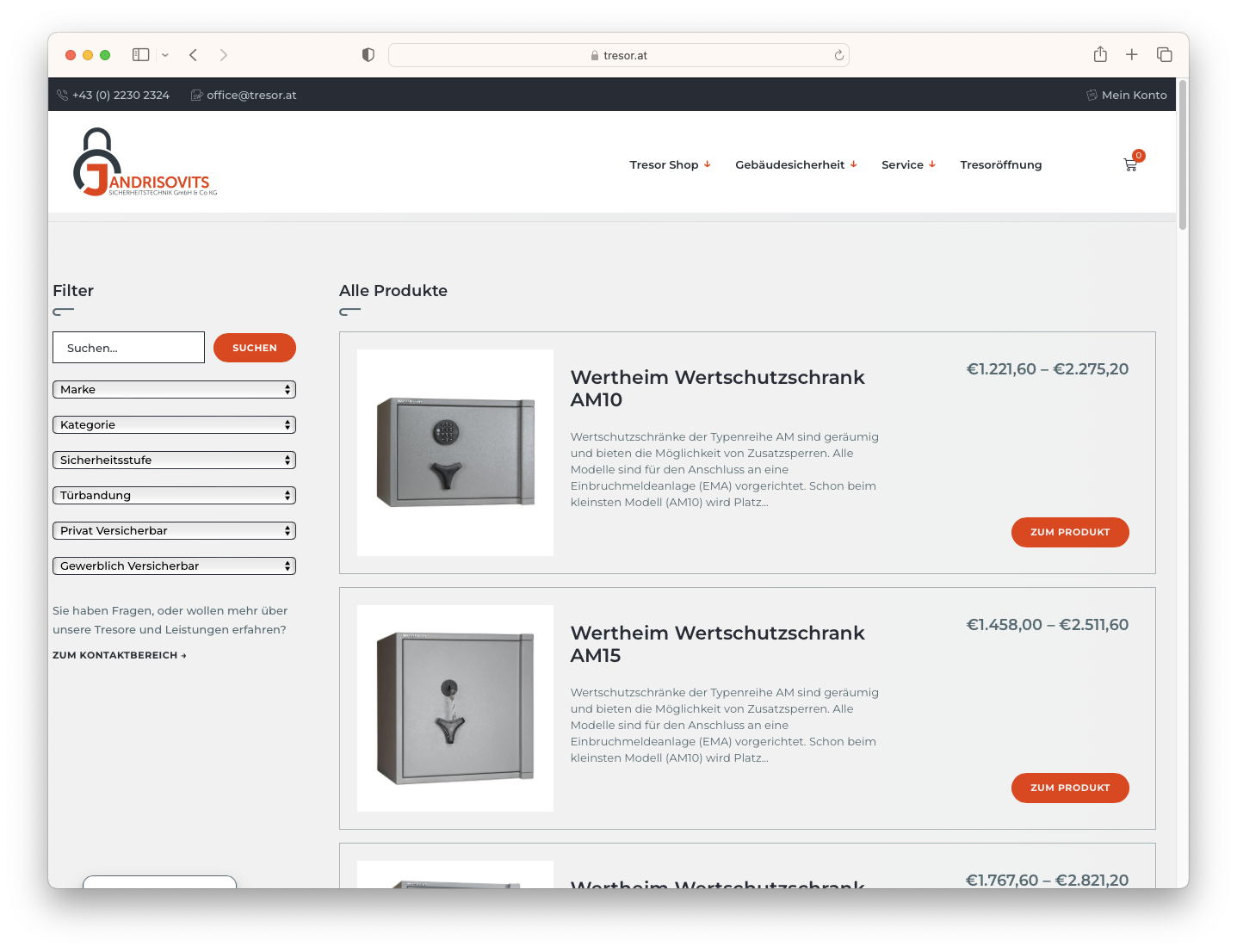Viewport: 1237px width, 952px height.
Task: Open the Gewerblich Versicherbar dropdown
Action: tap(174, 566)
